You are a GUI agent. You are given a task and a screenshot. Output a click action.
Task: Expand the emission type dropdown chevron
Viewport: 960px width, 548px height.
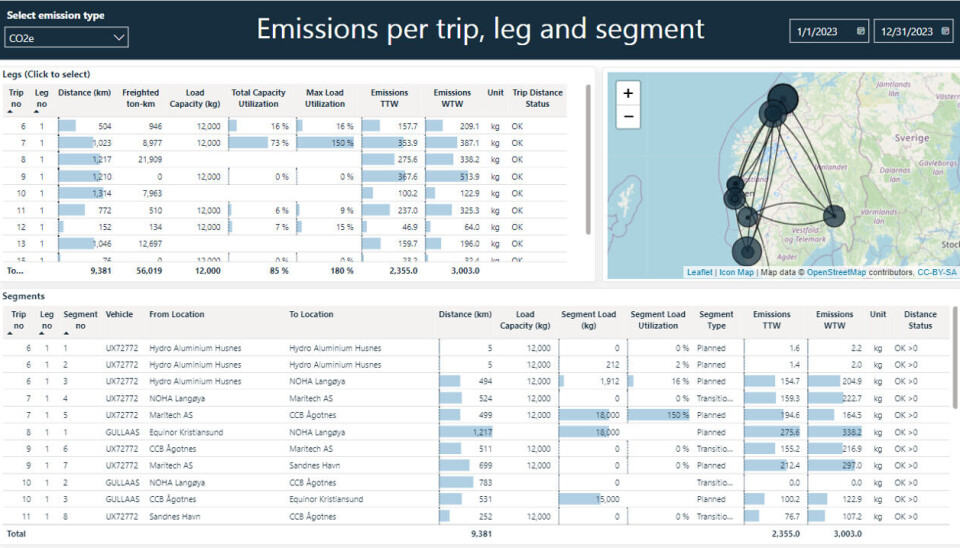pos(120,38)
